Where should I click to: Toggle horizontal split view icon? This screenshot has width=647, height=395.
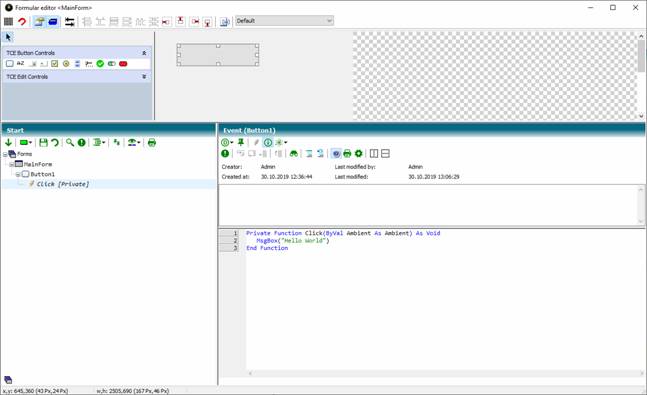pos(385,154)
